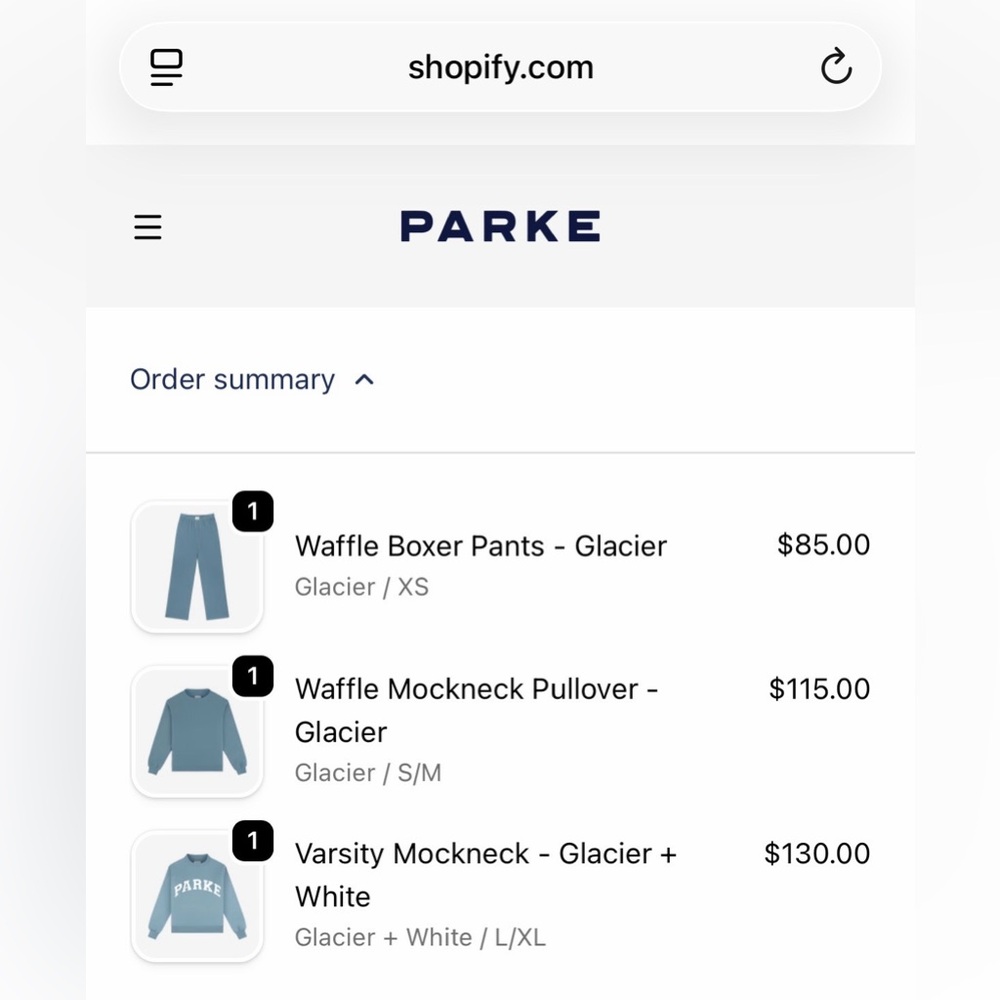Open the hamburger navigation menu
This screenshot has width=1000, height=1000.
coord(148,228)
